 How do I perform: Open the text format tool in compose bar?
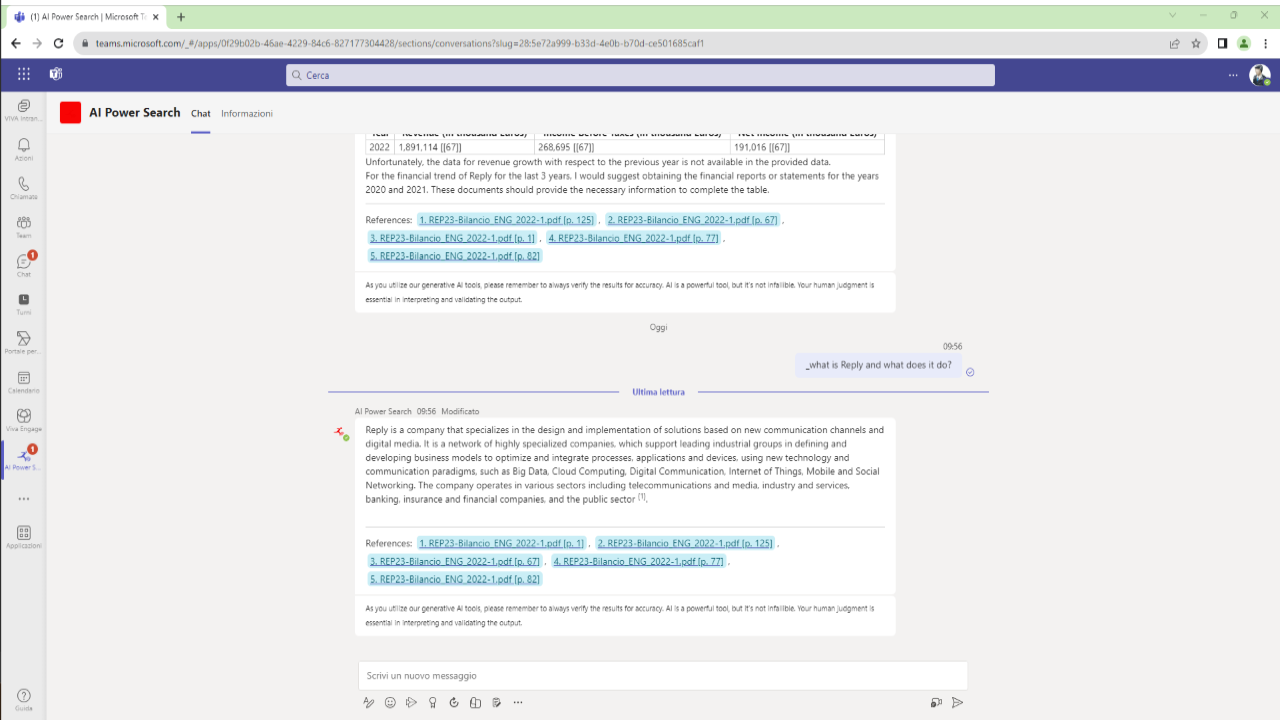pyautogui.click(x=369, y=702)
